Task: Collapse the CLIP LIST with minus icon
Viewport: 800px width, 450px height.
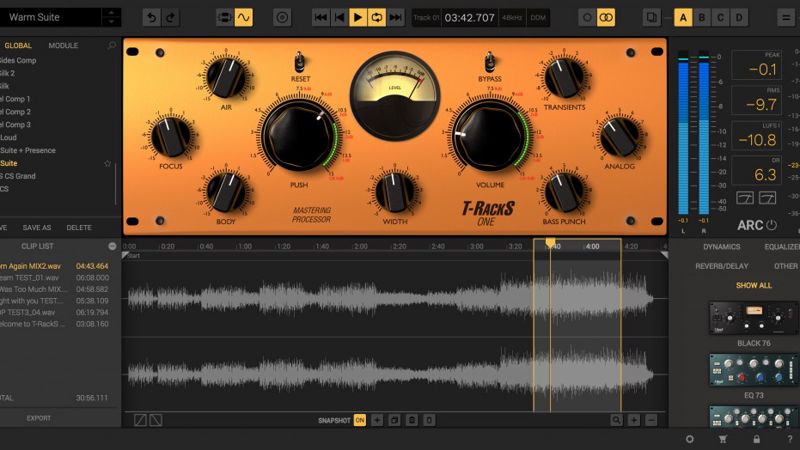Action: pyautogui.click(x=112, y=246)
